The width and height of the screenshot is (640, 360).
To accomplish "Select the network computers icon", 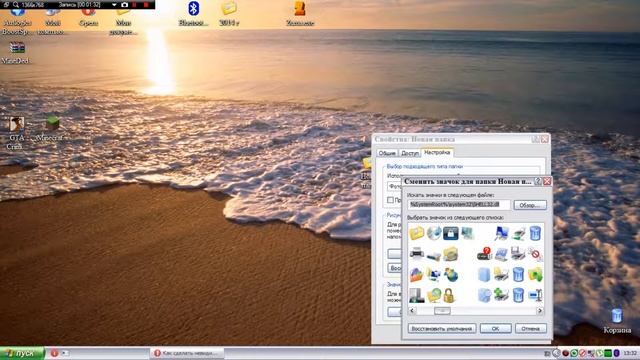I will pyautogui.click(x=433, y=275).
